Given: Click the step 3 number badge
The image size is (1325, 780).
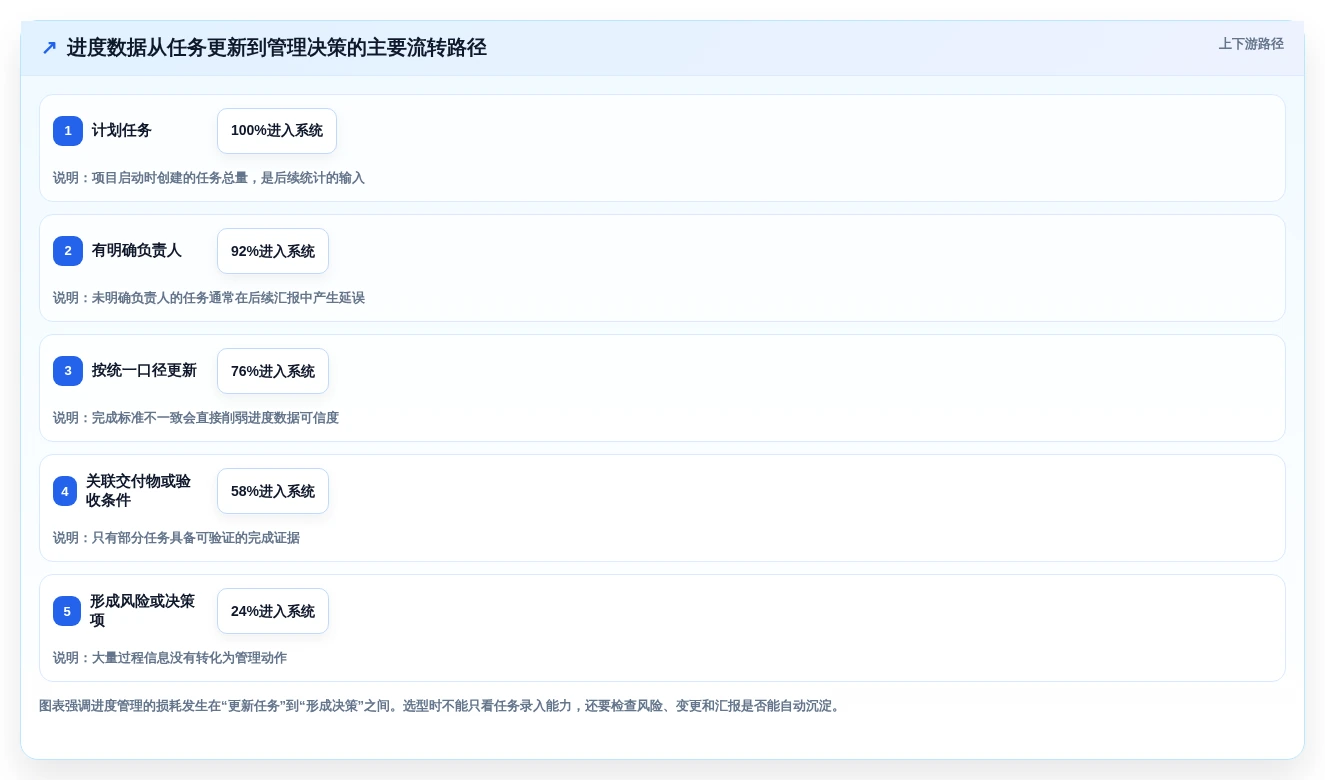Looking at the screenshot, I should [x=68, y=371].
